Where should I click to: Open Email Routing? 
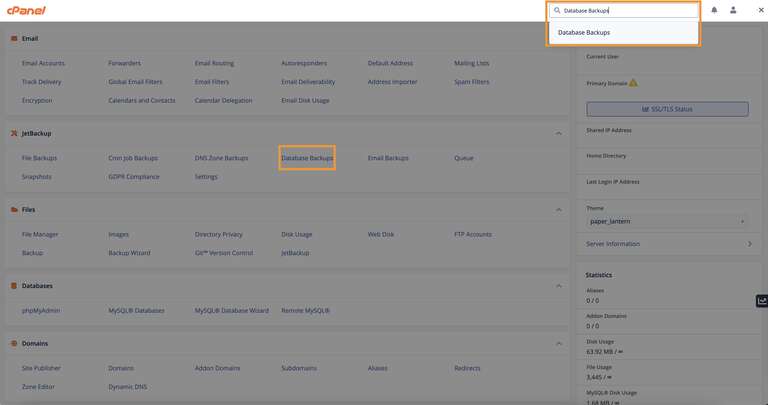click(x=214, y=63)
